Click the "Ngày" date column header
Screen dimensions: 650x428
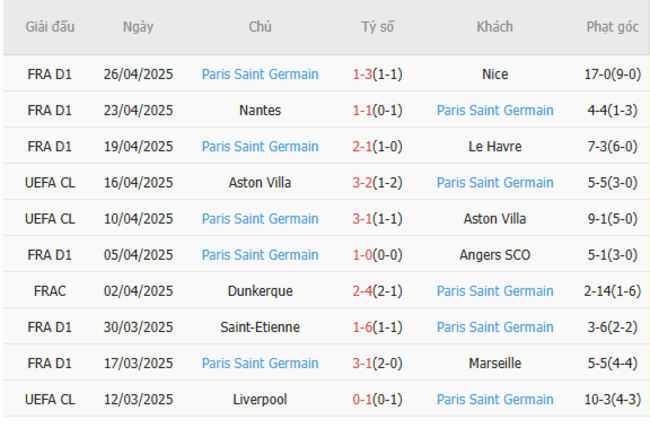click(138, 27)
